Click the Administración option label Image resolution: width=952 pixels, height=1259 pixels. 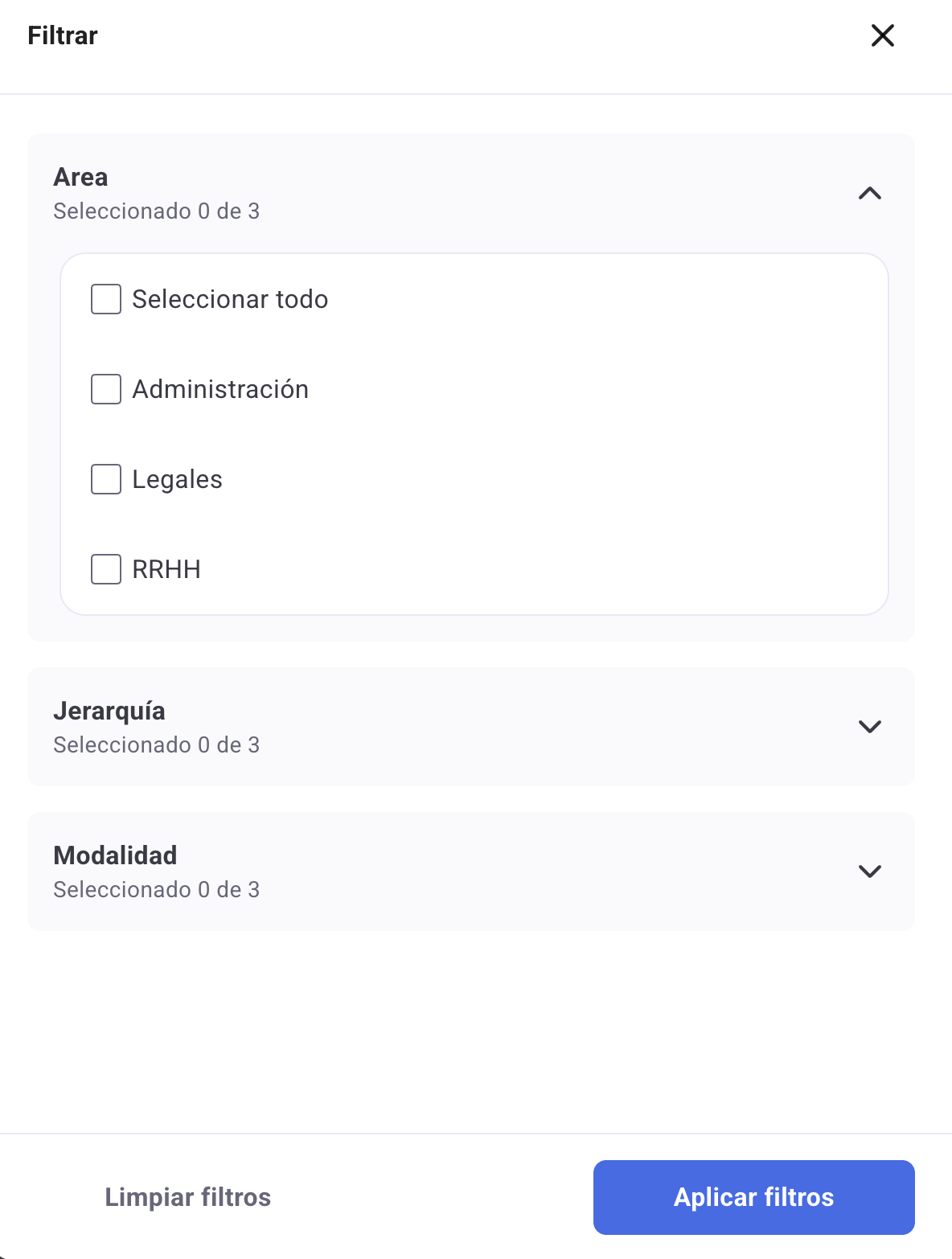tap(220, 389)
